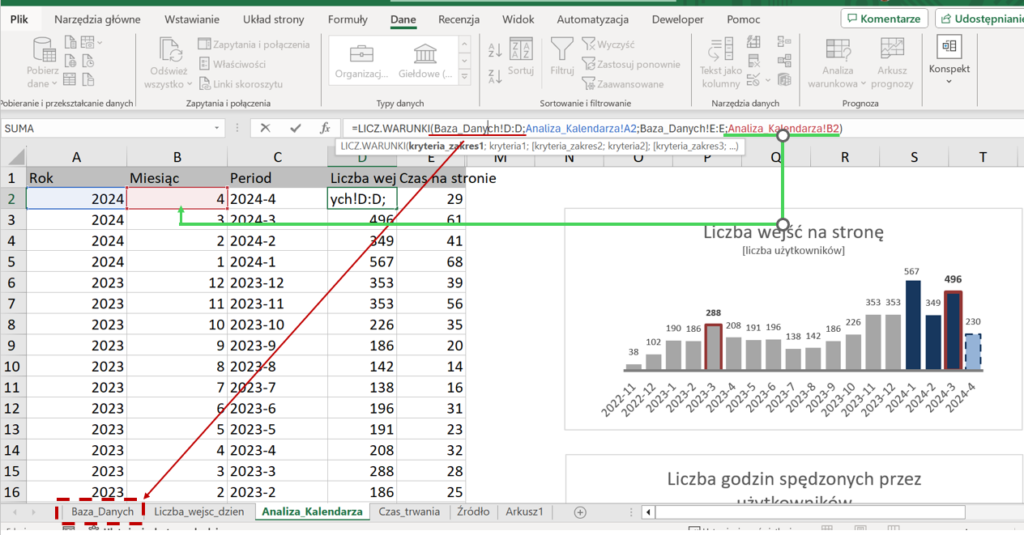Click the horizontal scrollbar at the bottom

[810, 512]
